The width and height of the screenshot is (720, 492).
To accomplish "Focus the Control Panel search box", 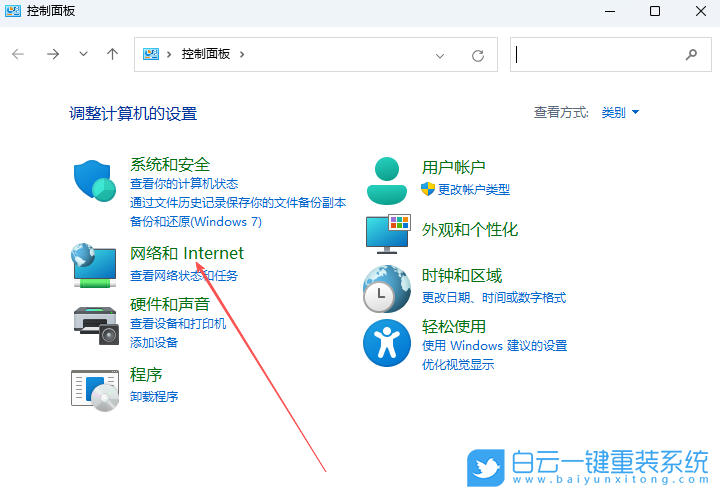I will [611, 55].
